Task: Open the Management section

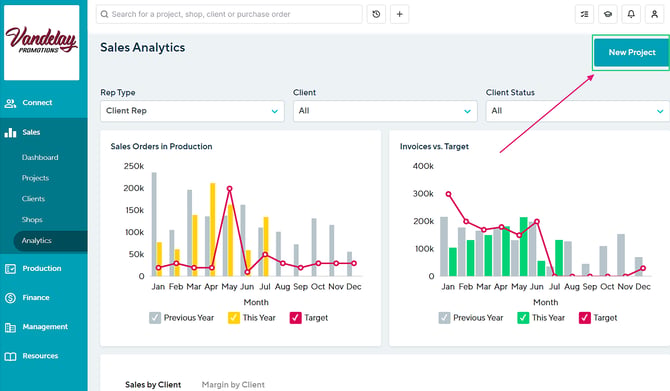Action: coord(44,327)
